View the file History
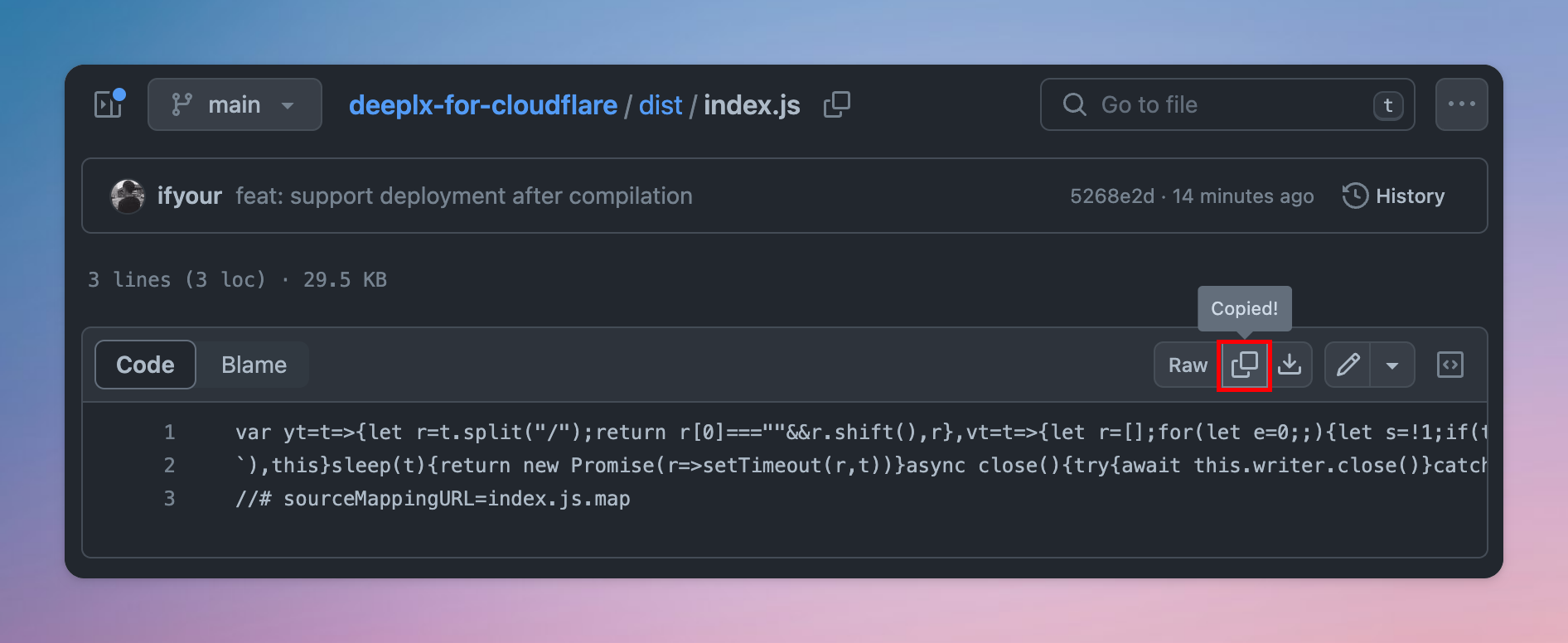 [1394, 196]
